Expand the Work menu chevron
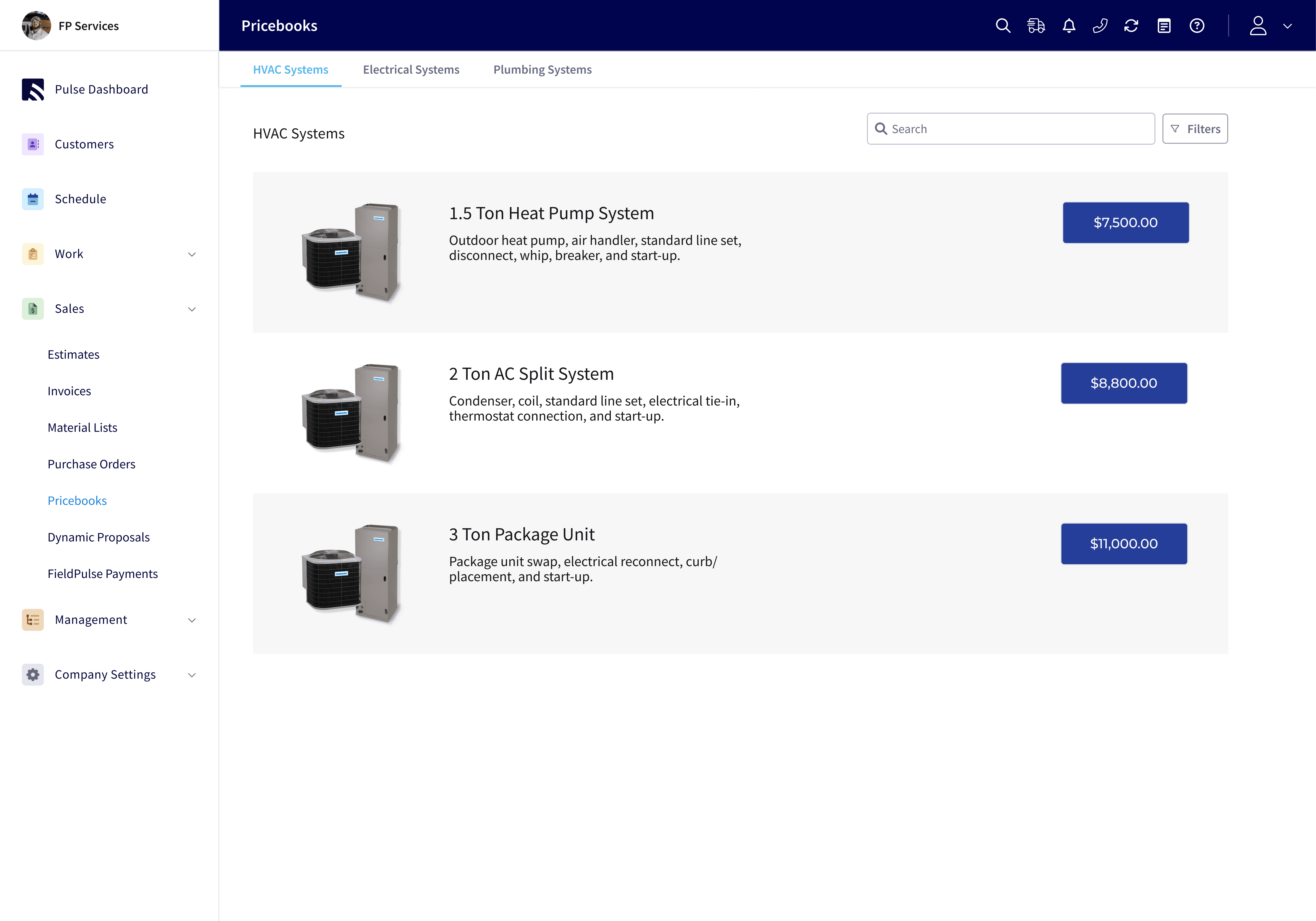The height and width of the screenshot is (921, 1316). [x=192, y=254]
